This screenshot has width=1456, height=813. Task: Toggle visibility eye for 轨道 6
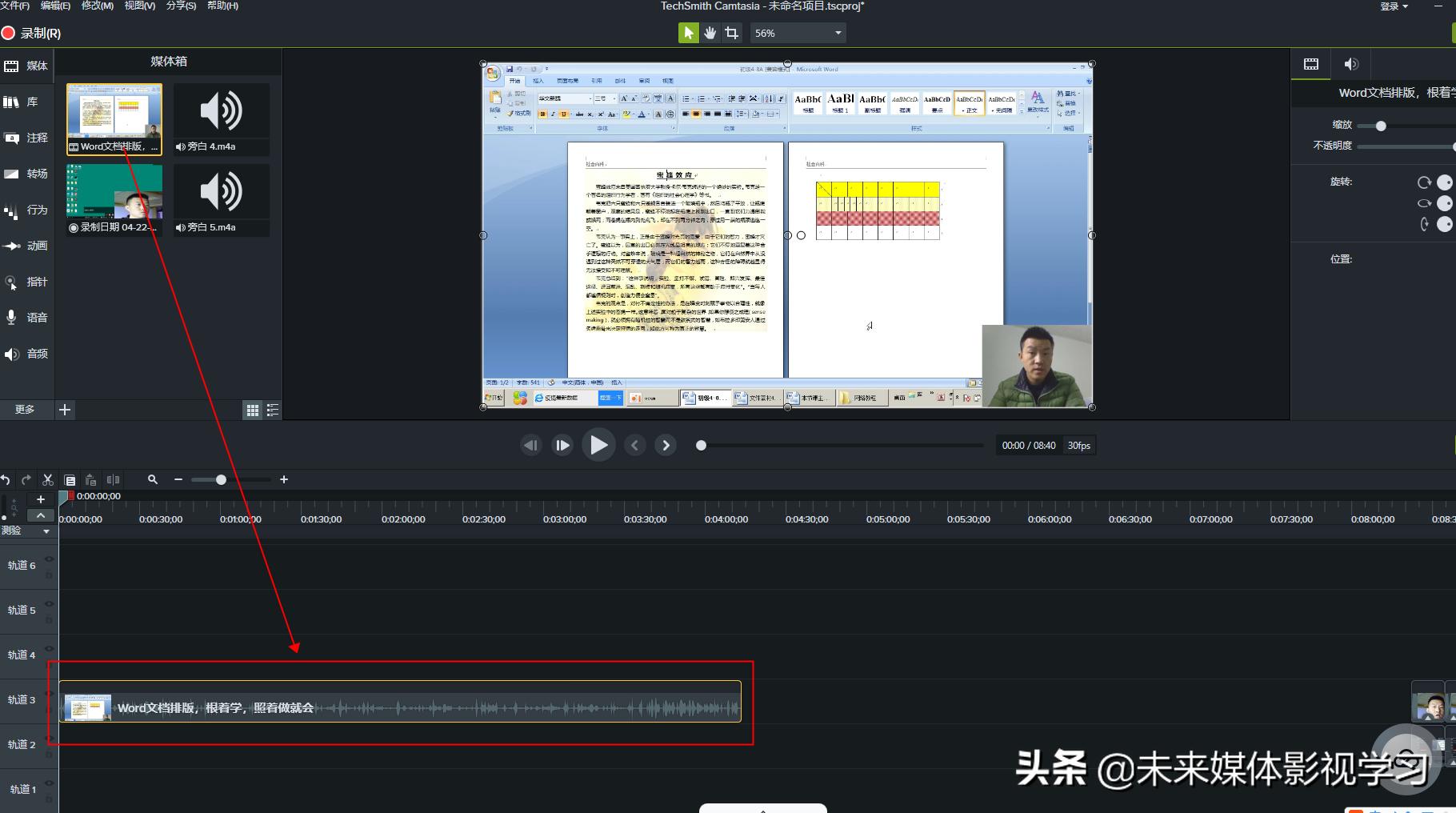coord(49,559)
